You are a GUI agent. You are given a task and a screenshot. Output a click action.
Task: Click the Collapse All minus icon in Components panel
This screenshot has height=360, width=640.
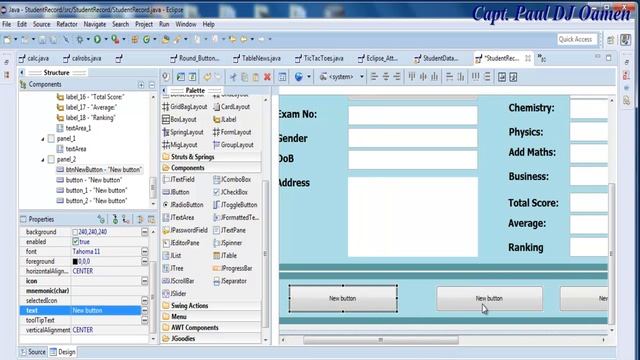(151, 85)
